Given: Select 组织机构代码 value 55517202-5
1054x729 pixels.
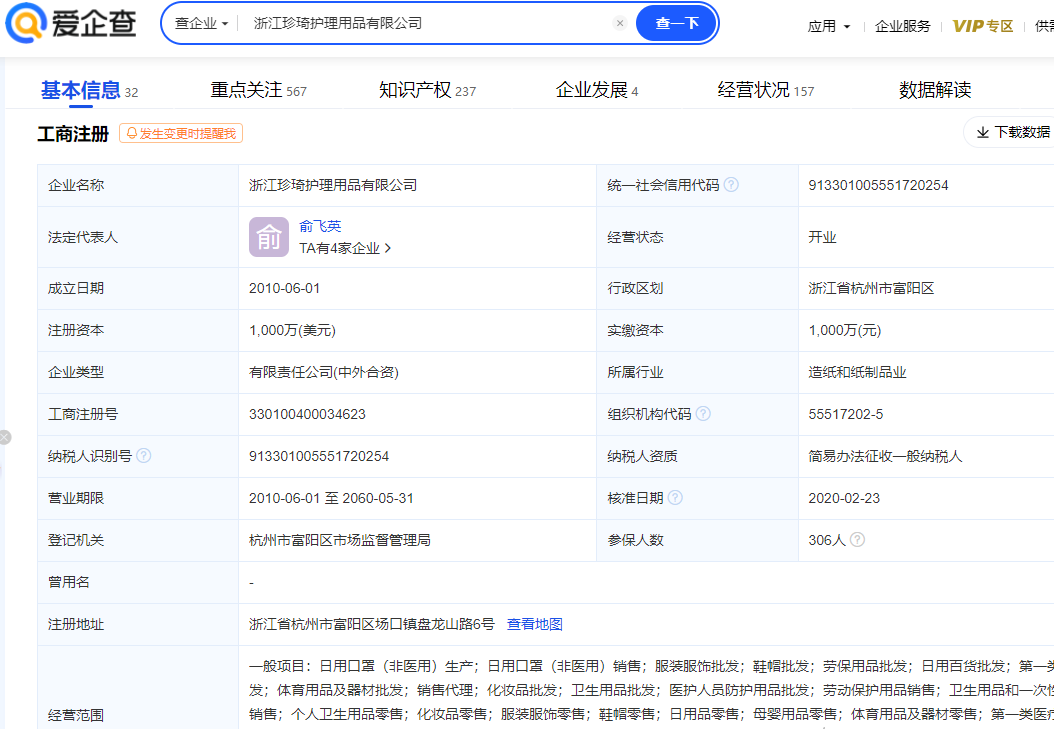Looking at the screenshot, I should click(x=846, y=415).
